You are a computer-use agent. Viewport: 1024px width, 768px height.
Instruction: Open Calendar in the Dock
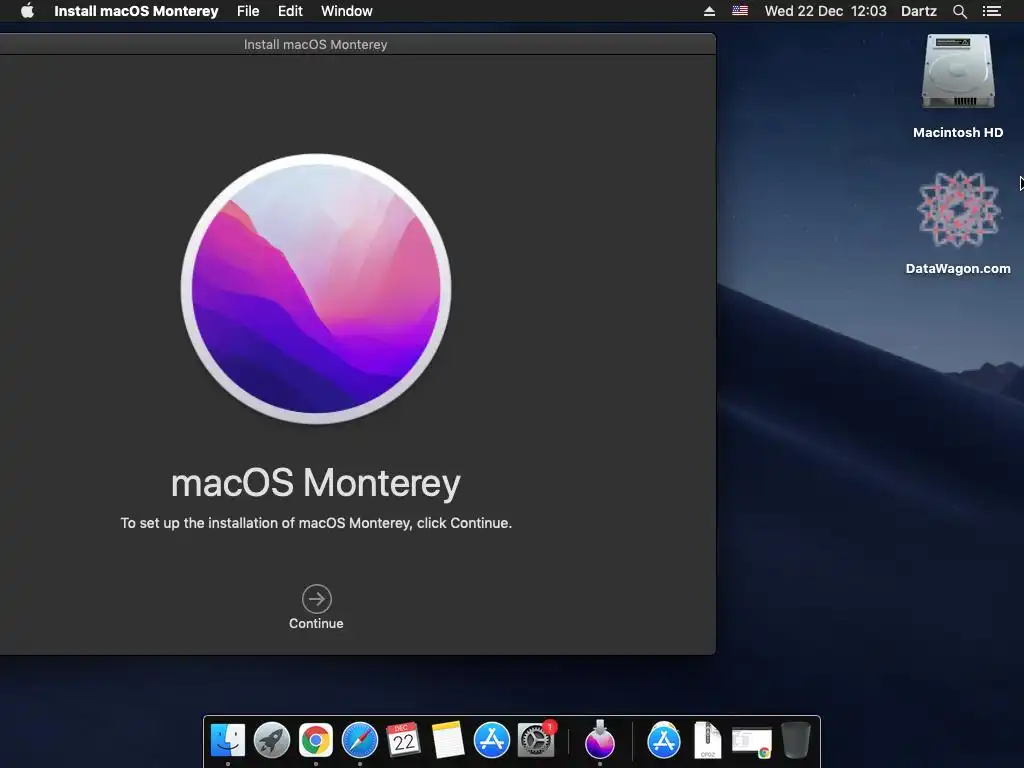click(403, 741)
